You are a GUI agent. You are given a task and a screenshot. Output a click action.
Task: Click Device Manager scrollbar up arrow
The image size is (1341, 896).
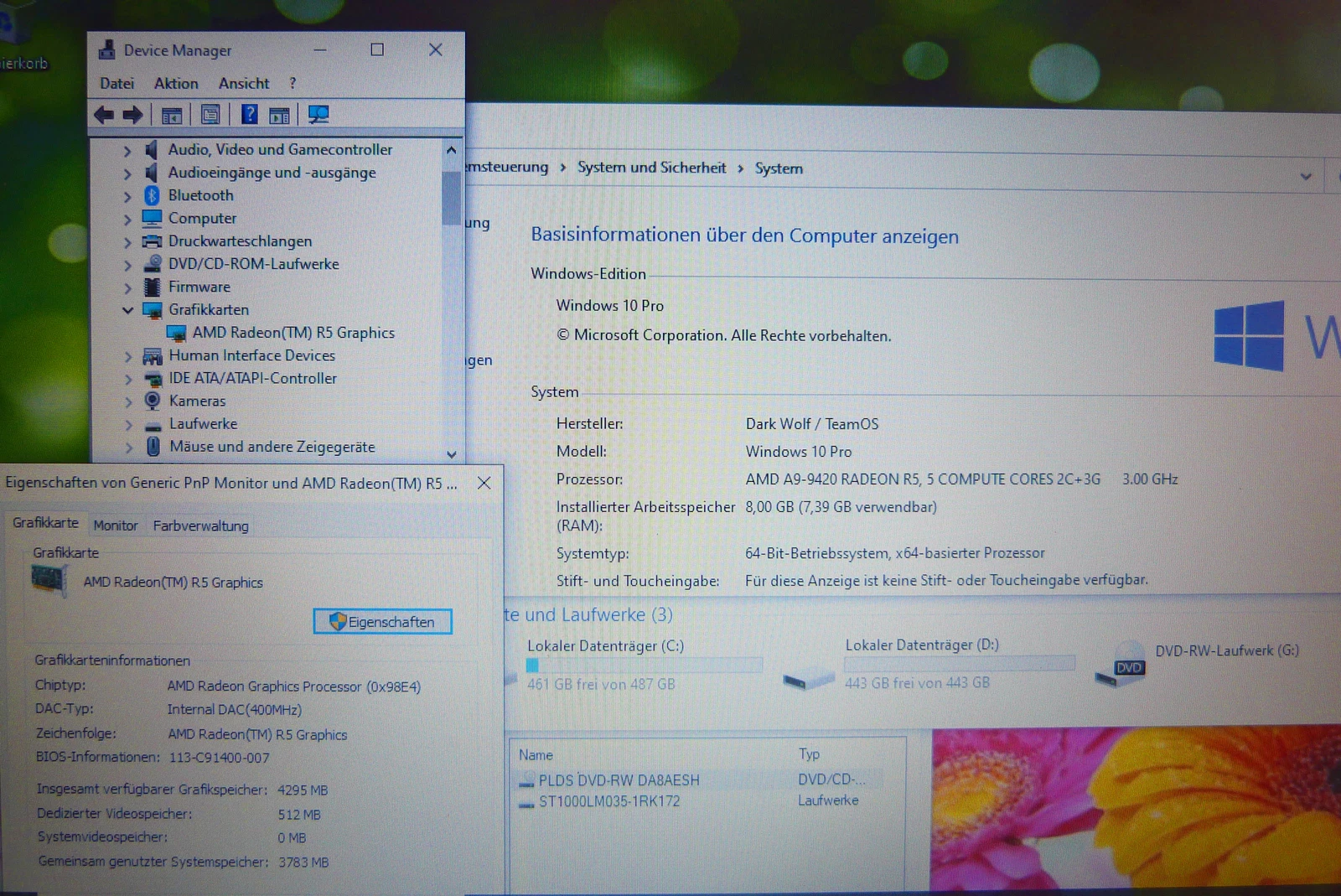[452, 150]
